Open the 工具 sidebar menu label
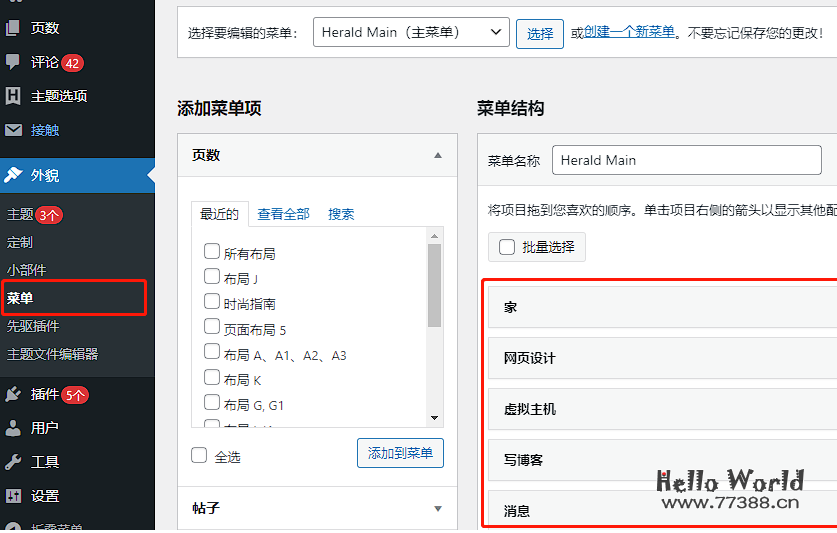837x533 pixels. [45, 461]
